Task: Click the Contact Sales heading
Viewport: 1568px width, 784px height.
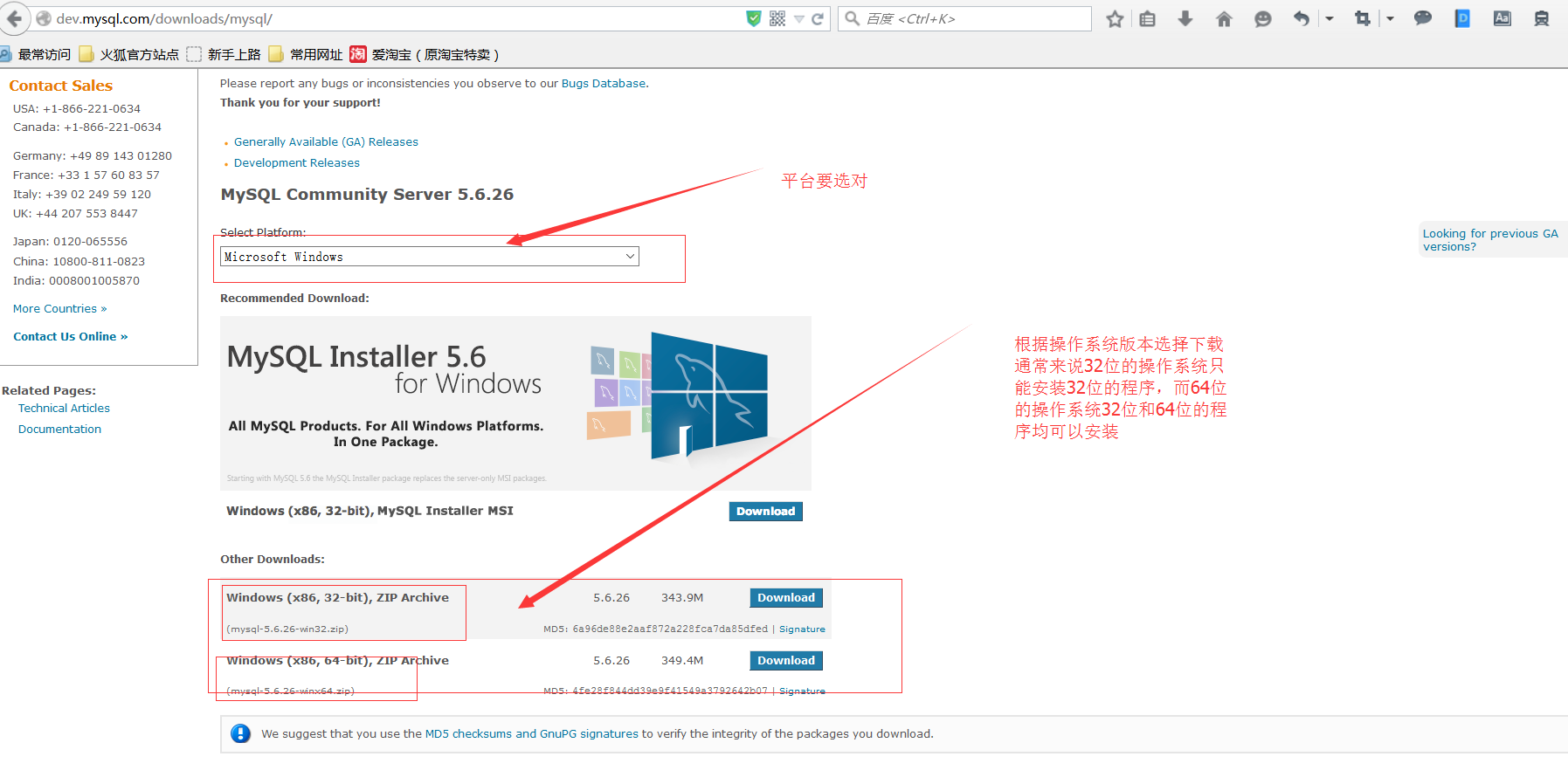Action: (x=61, y=86)
